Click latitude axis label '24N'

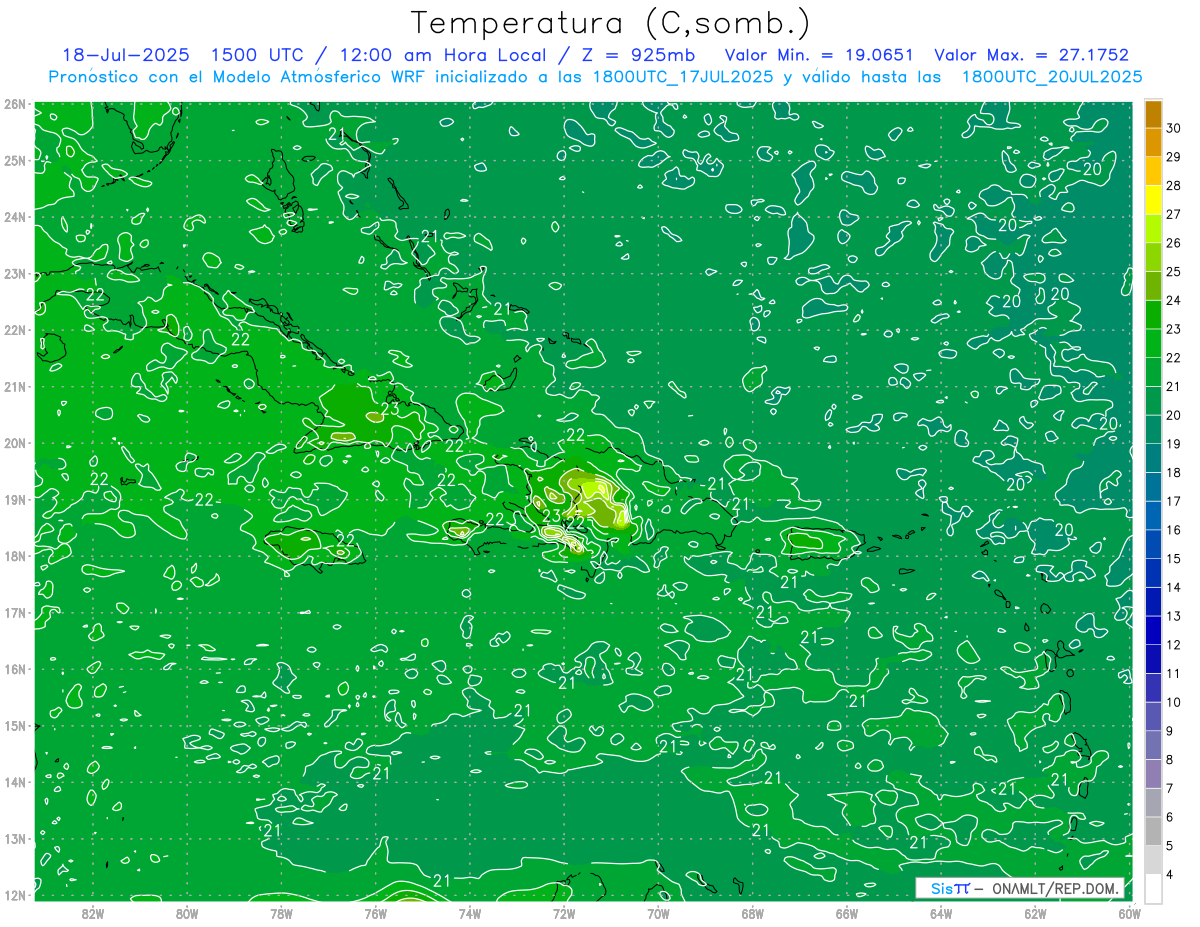14,217
